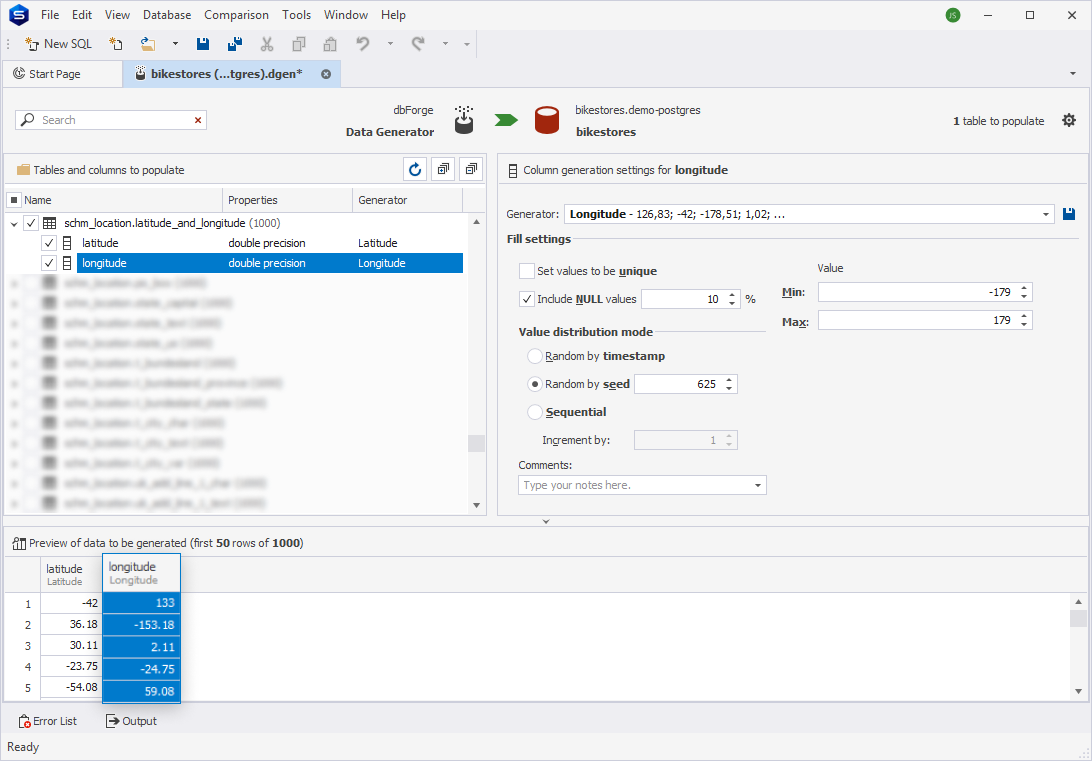Screen dimensions: 1092x761
Task: Click the user account avatar icon
Action: coord(953,15)
